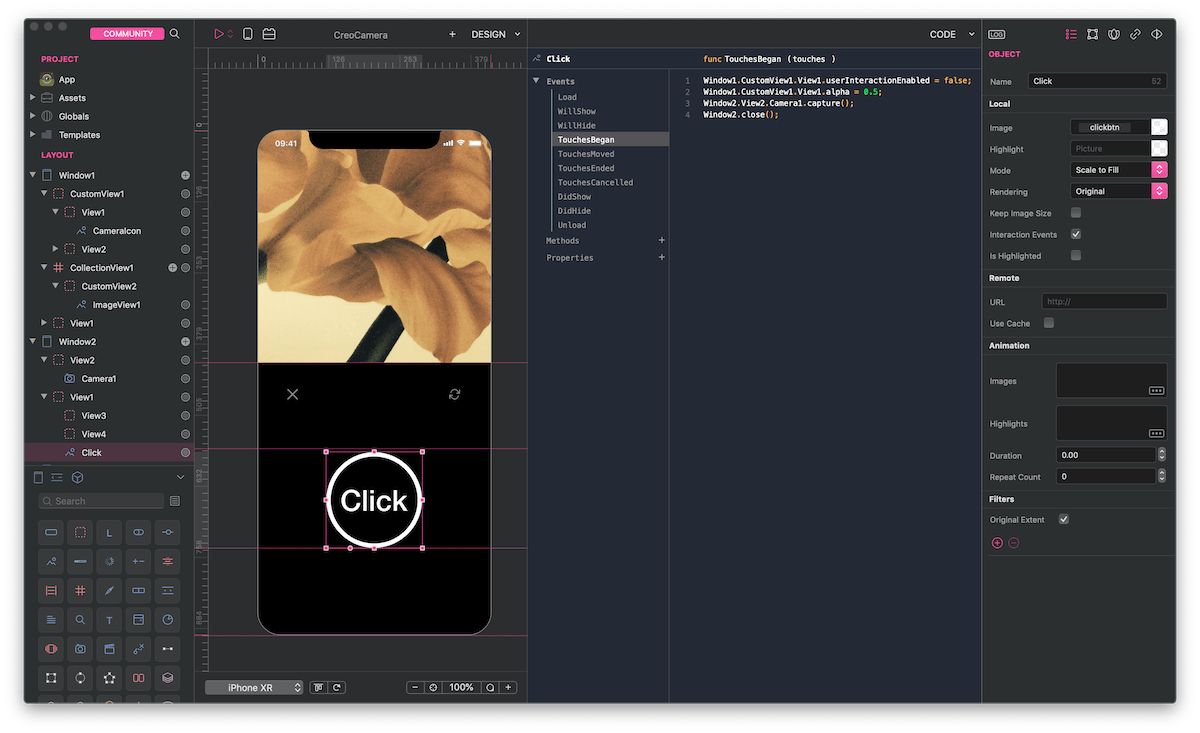Add a new method with Methods plus

tap(661, 241)
